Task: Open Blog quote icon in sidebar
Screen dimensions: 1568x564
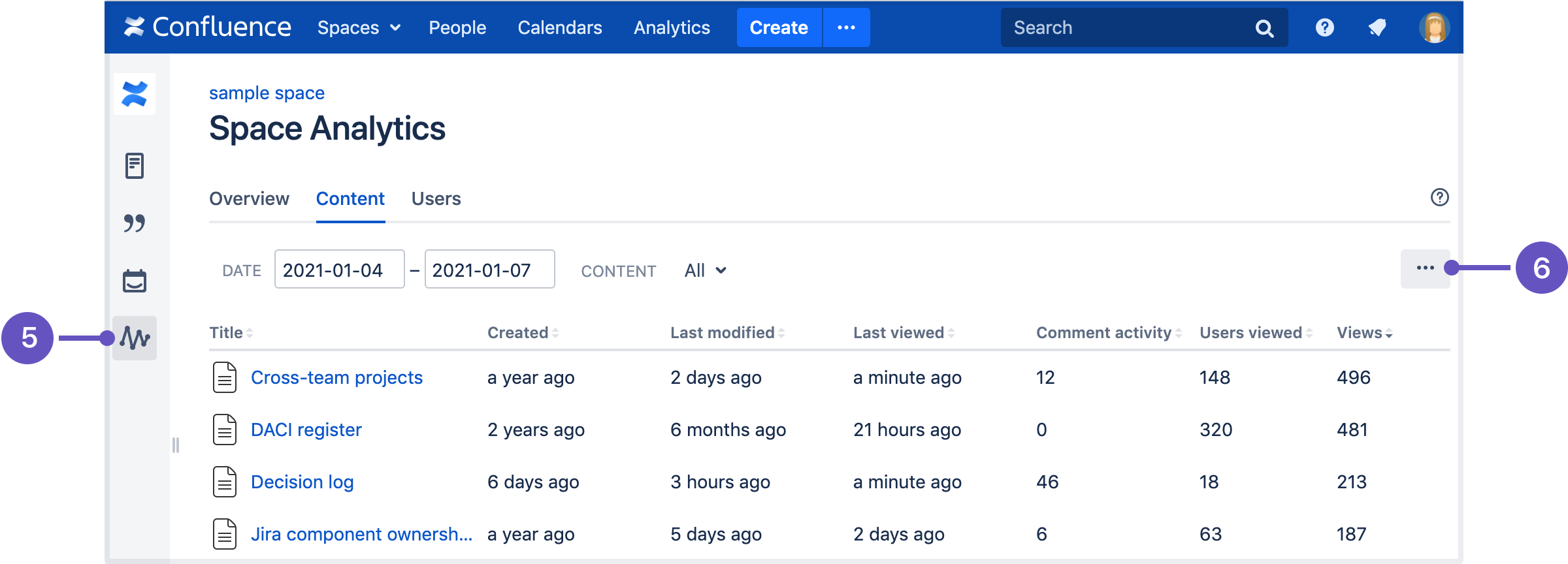Action: pos(135,223)
